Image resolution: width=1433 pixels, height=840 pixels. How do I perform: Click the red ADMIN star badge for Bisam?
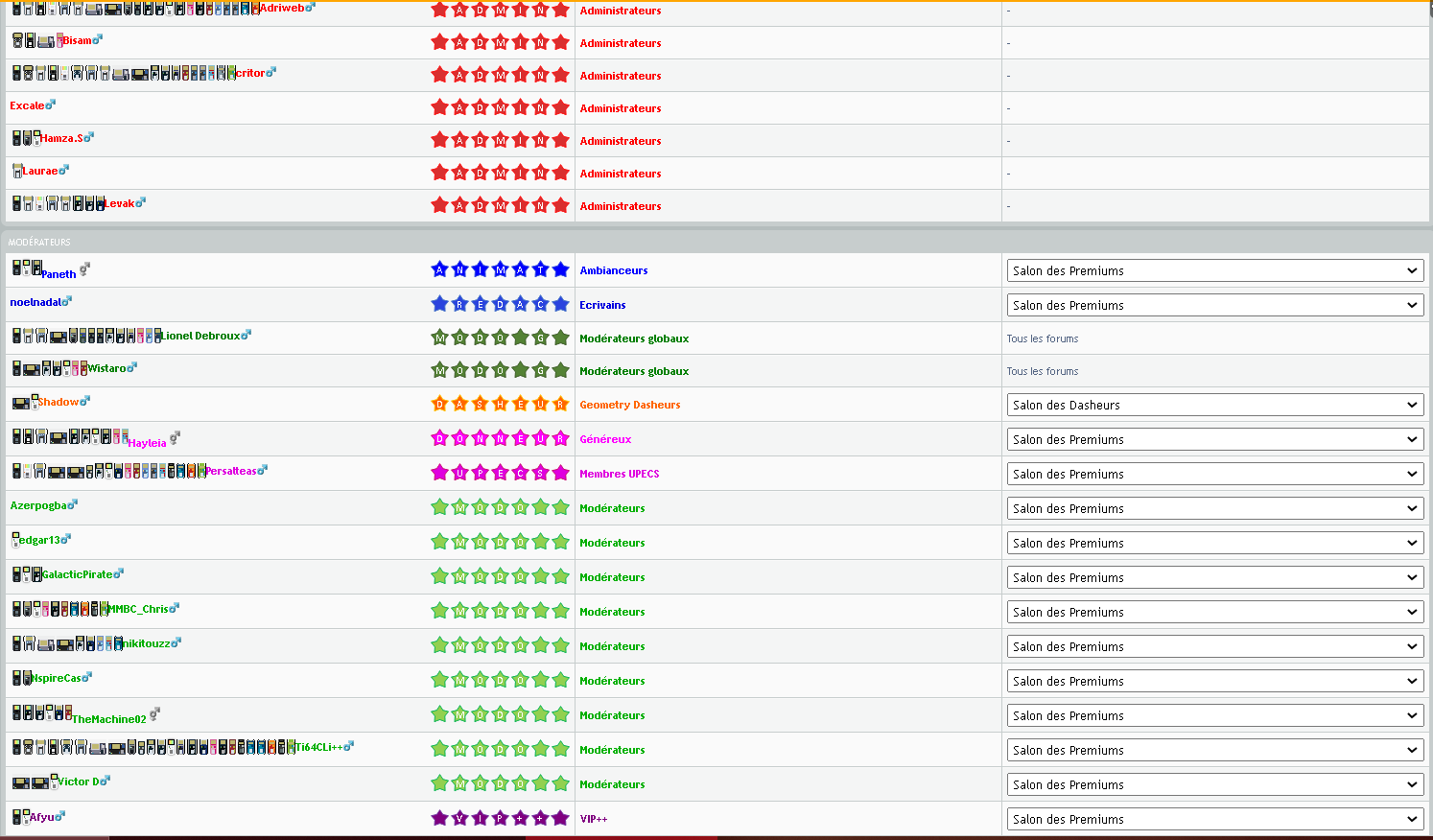coord(501,42)
